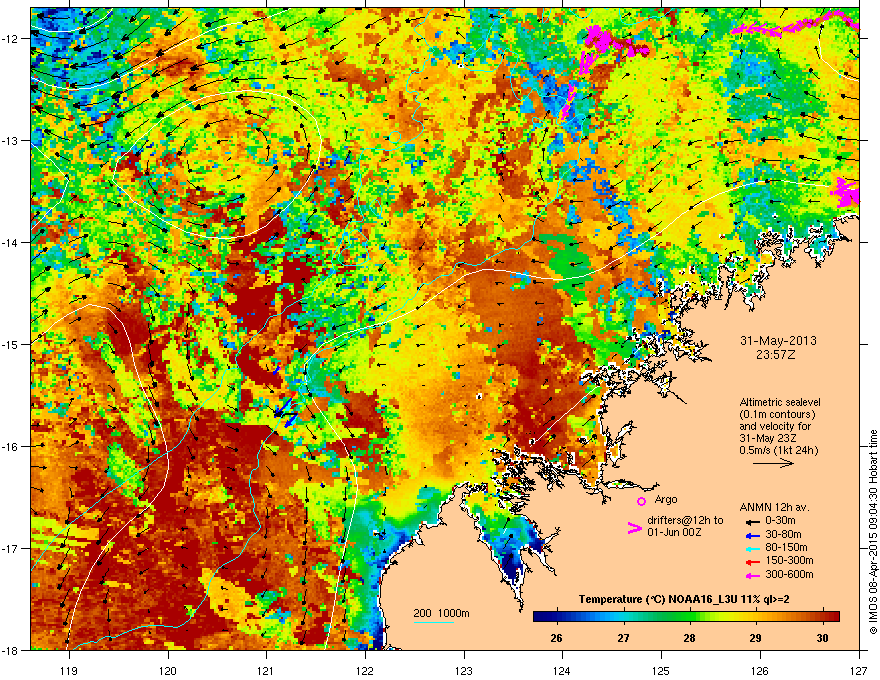Image resolution: width=880 pixels, height=680 pixels.
Task: Click the cyan 200 1000m bathymetry legend line
Action: pyautogui.click(x=434, y=622)
